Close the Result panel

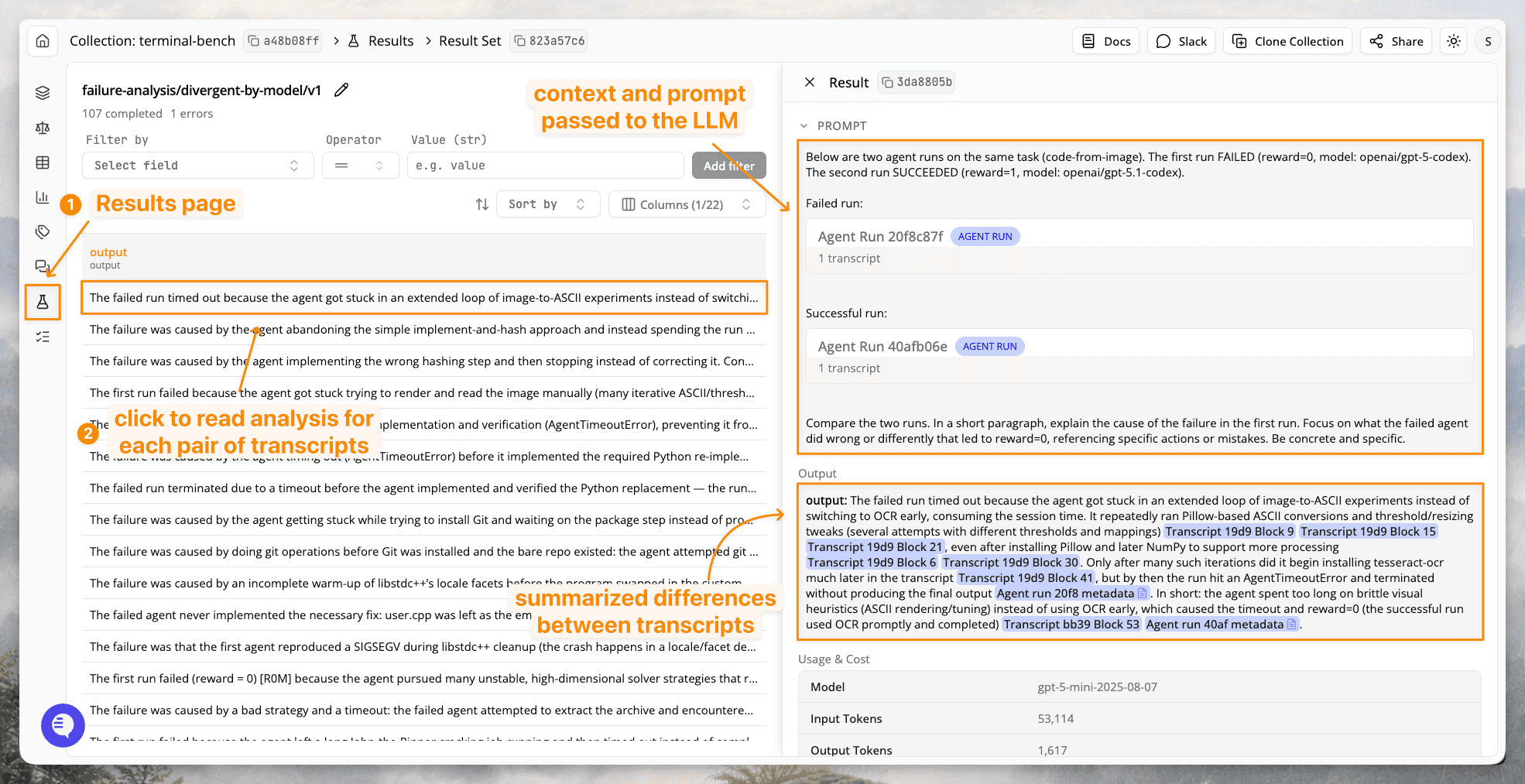point(810,82)
